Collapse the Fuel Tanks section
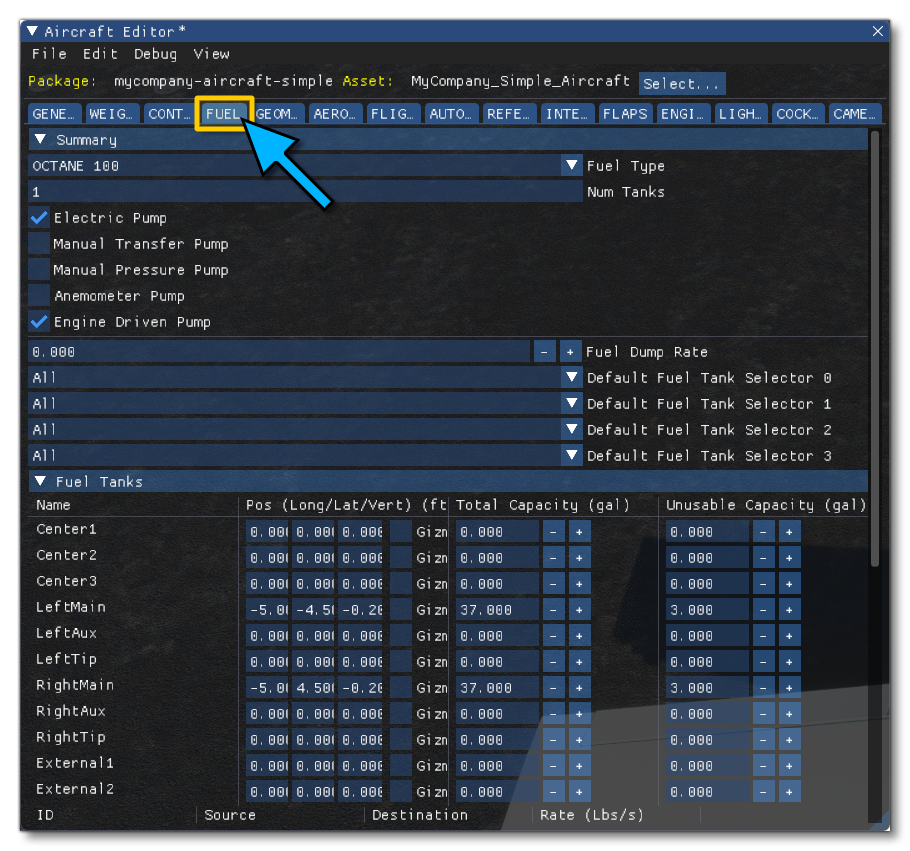The image size is (910, 851). point(40,481)
